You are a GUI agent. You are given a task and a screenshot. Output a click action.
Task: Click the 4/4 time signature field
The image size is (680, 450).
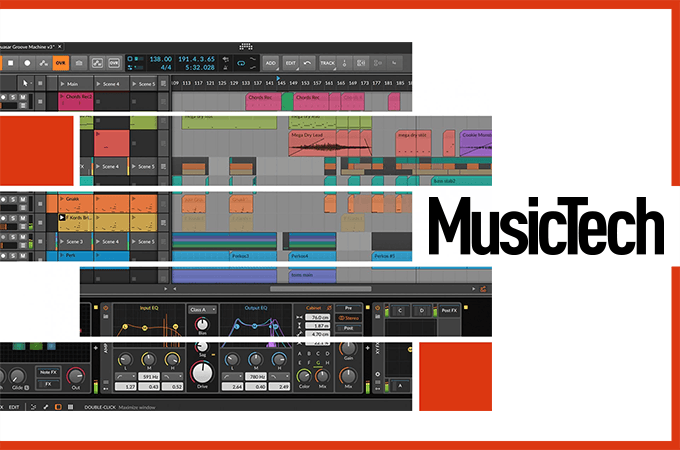166,68
